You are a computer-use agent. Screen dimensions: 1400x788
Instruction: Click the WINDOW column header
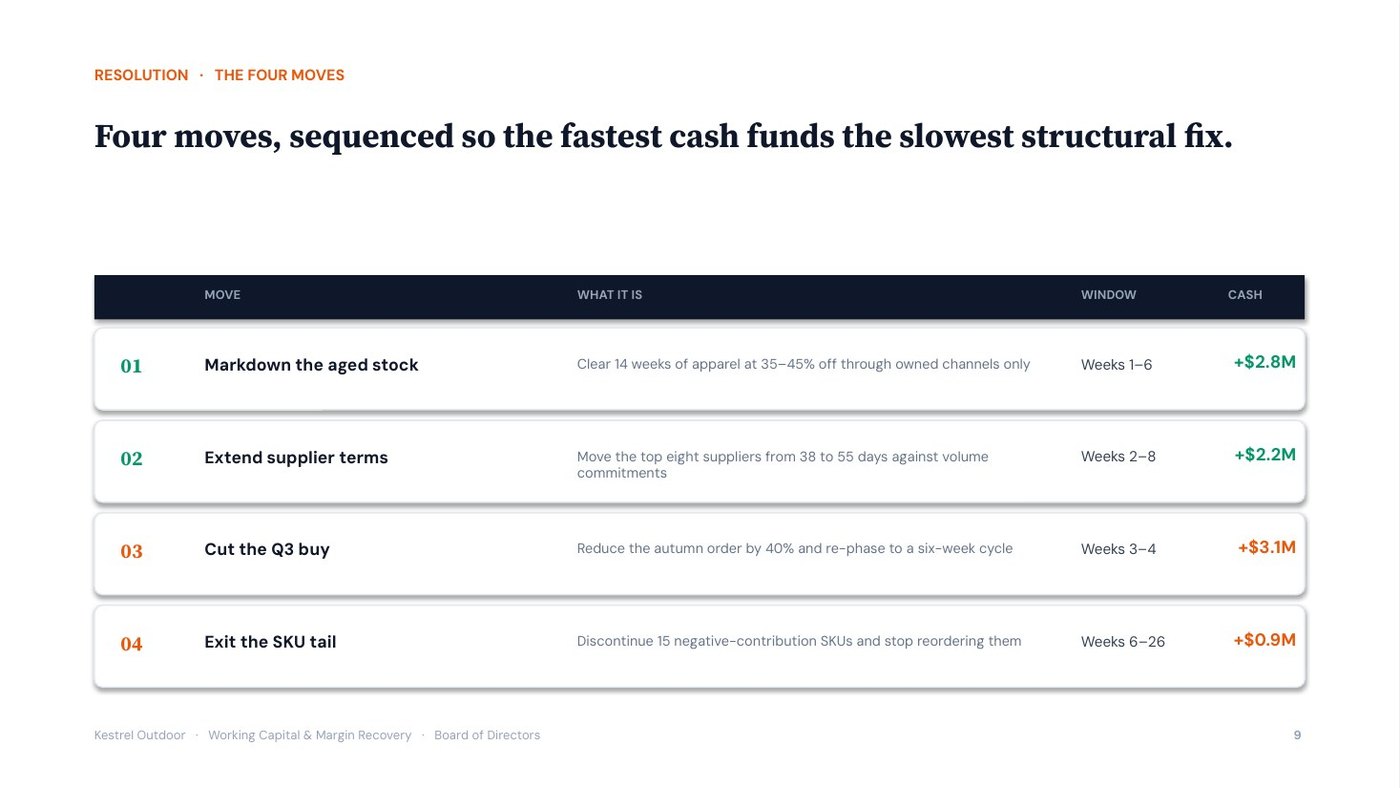(x=1108, y=295)
